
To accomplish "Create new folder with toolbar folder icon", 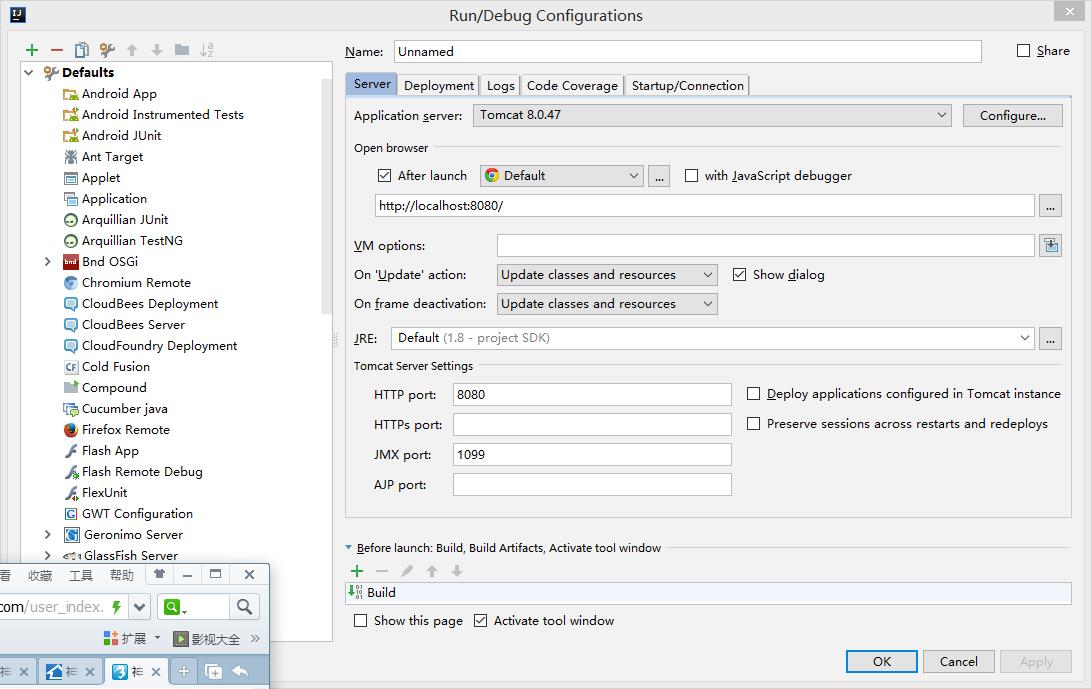I will tap(182, 50).
